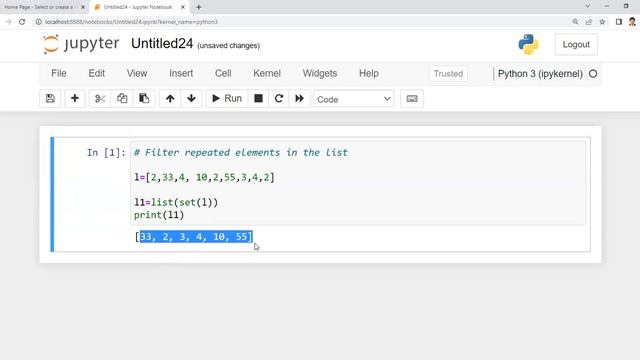
Task: Click the Python logo icon
Action: (x=528, y=44)
